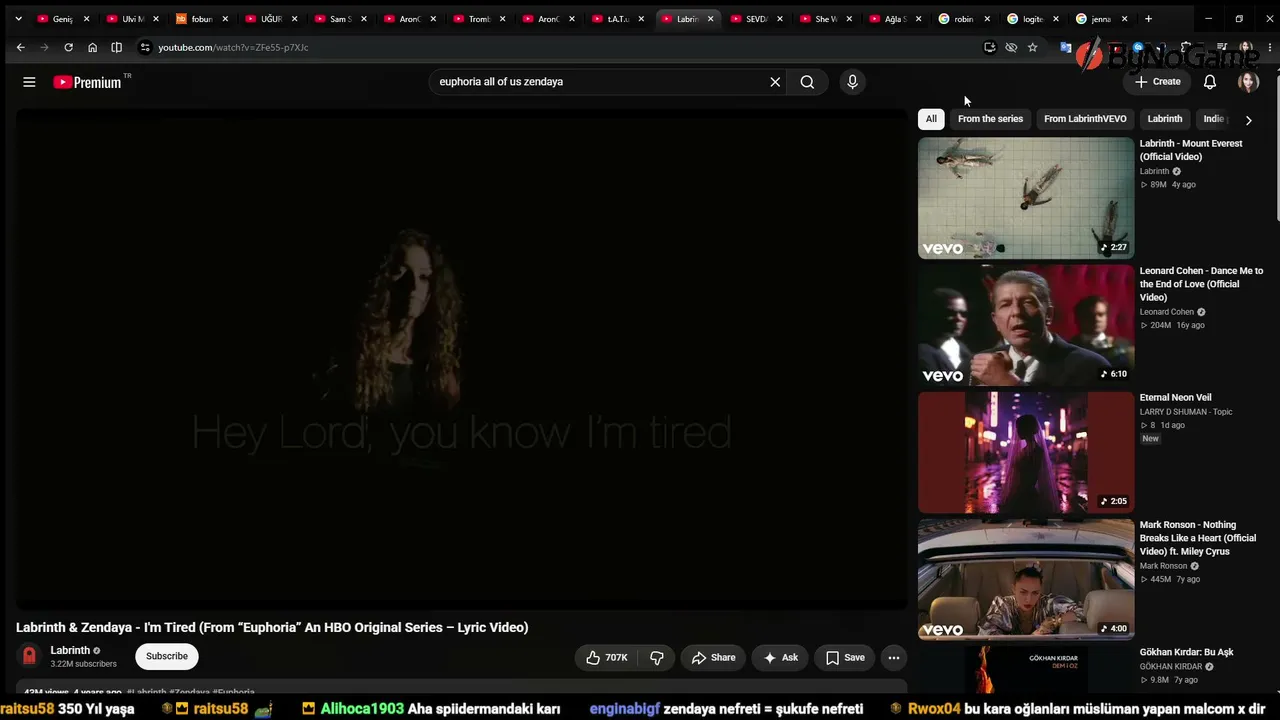Open the Create menu
The width and height of the screenshot is (1280, 720).
(x=1157, y=82)
